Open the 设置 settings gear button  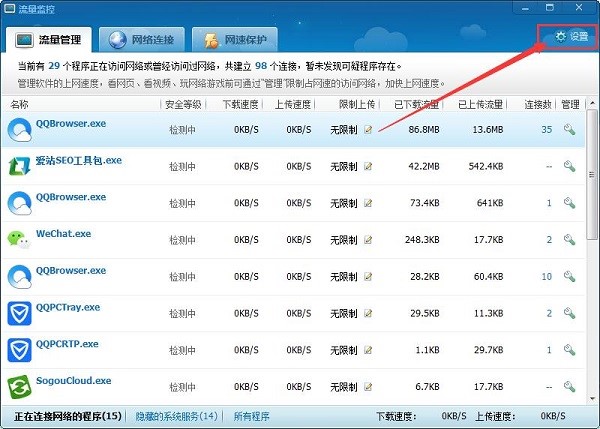pyautogui.click(x=572, y=37)
